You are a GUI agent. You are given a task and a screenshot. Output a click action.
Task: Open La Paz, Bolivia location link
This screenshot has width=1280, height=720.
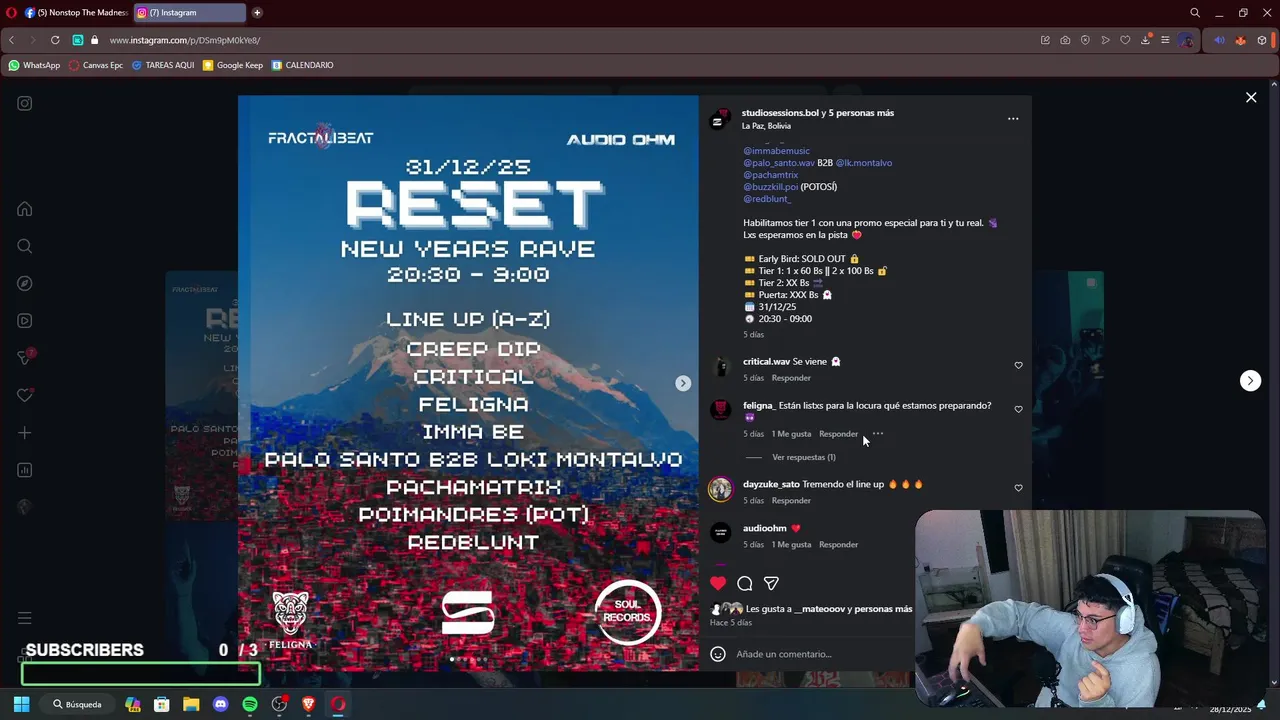pos(766,126)
